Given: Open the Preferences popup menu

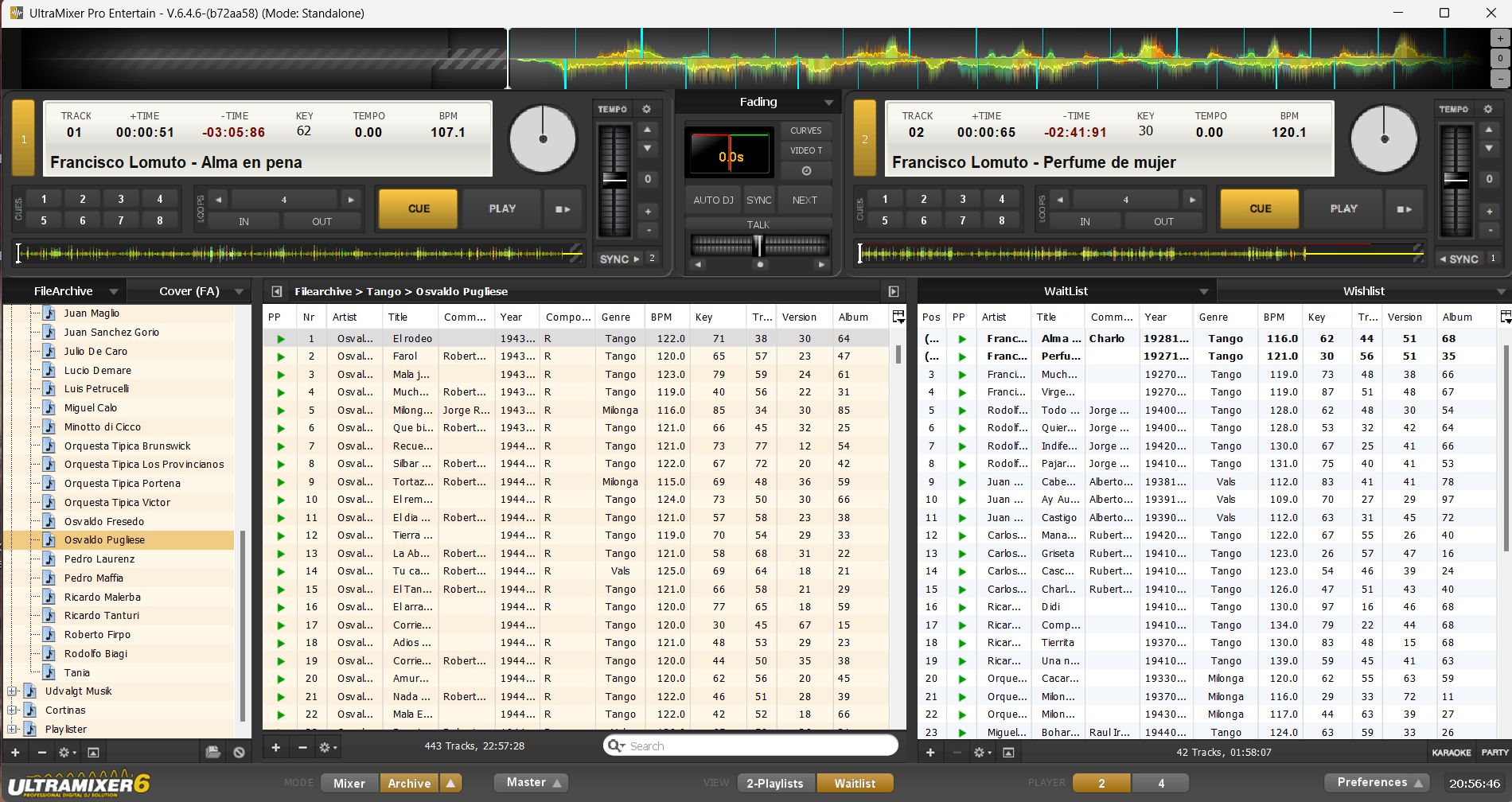Looking at the screenshot, I should 1376,783.
